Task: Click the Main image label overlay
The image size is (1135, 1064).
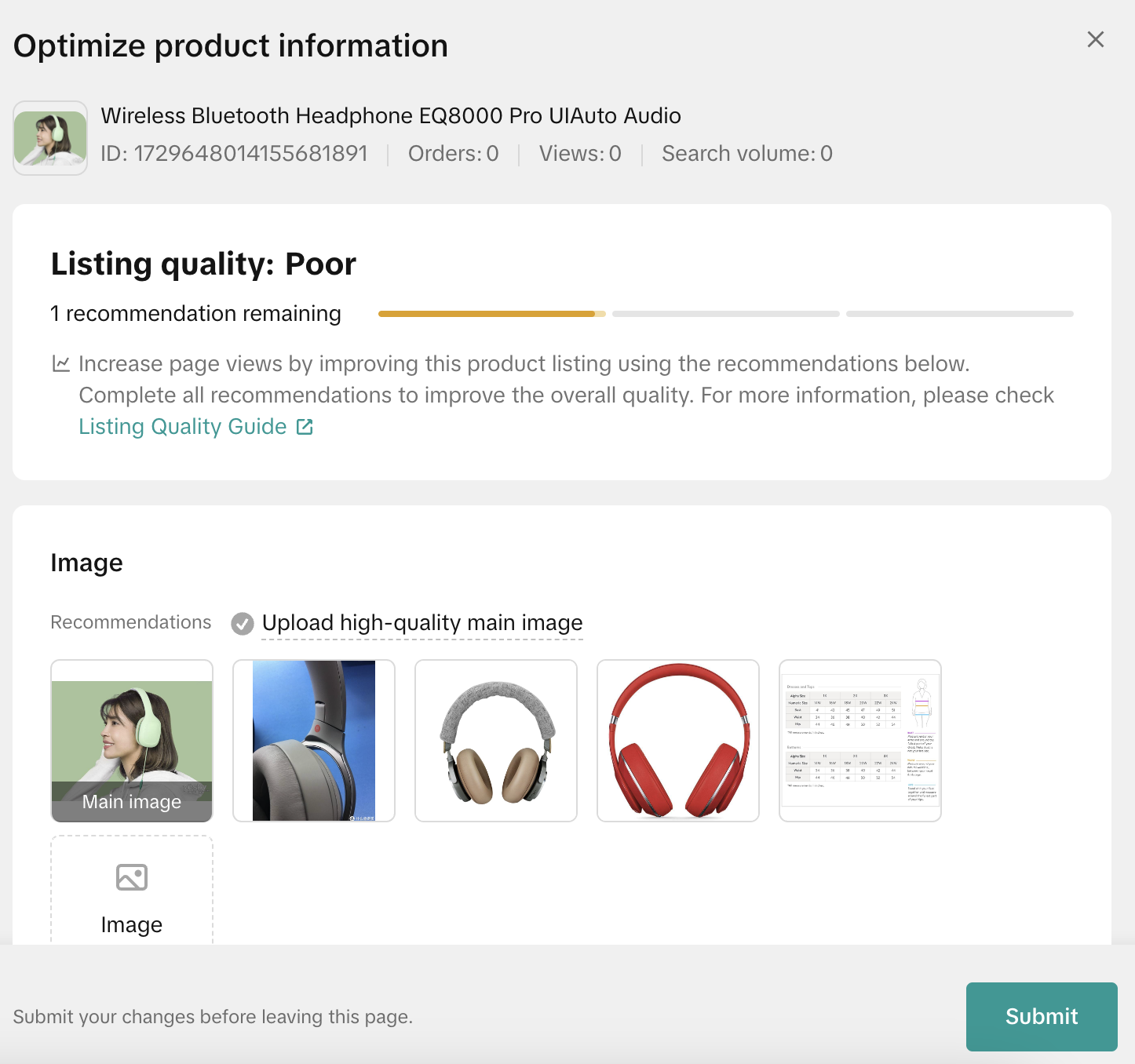Action: (x=132, y=802)
